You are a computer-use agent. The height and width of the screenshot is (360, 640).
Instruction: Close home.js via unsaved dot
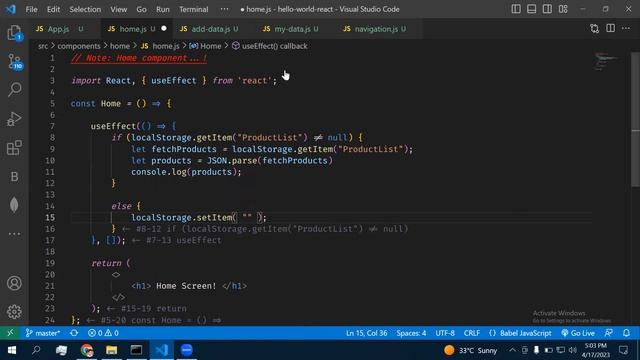[x=164, y=29]
